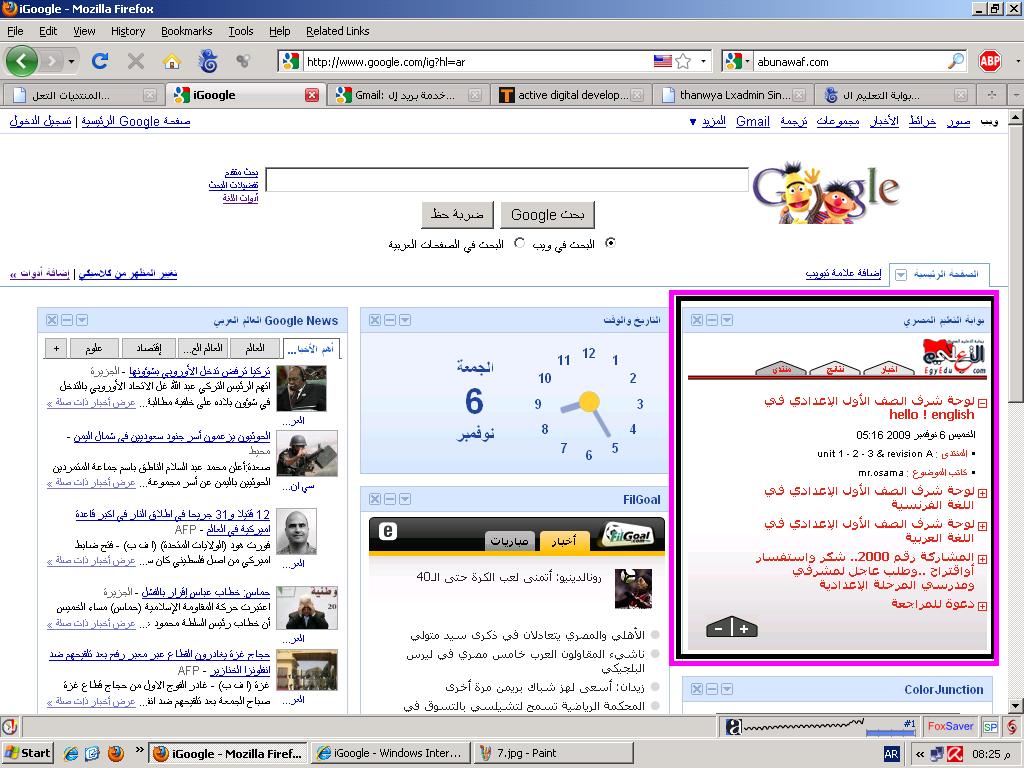
Task: Open the 'ترجمة' translate link
Action: click(793, 121)
